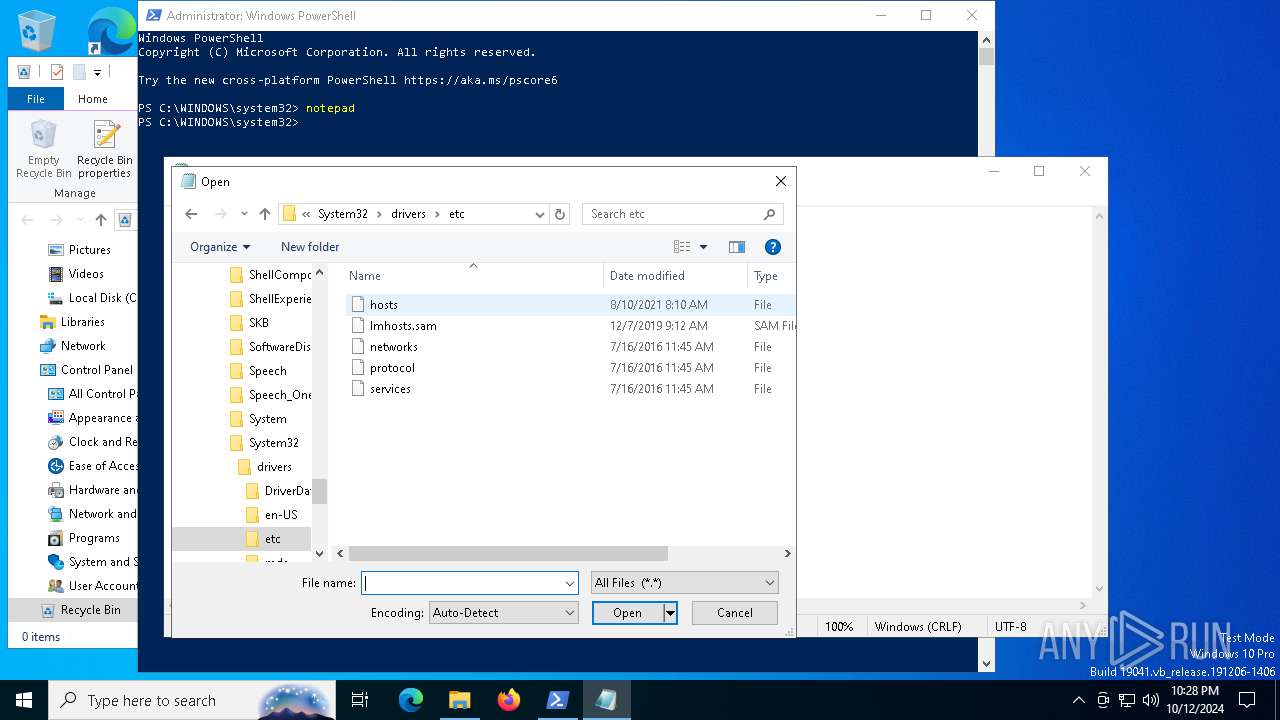Image resolution: width=1280 pixels, height=720 pixels.
Task: Select the services file
Action: pyautogui.click(x=390, y=389)
